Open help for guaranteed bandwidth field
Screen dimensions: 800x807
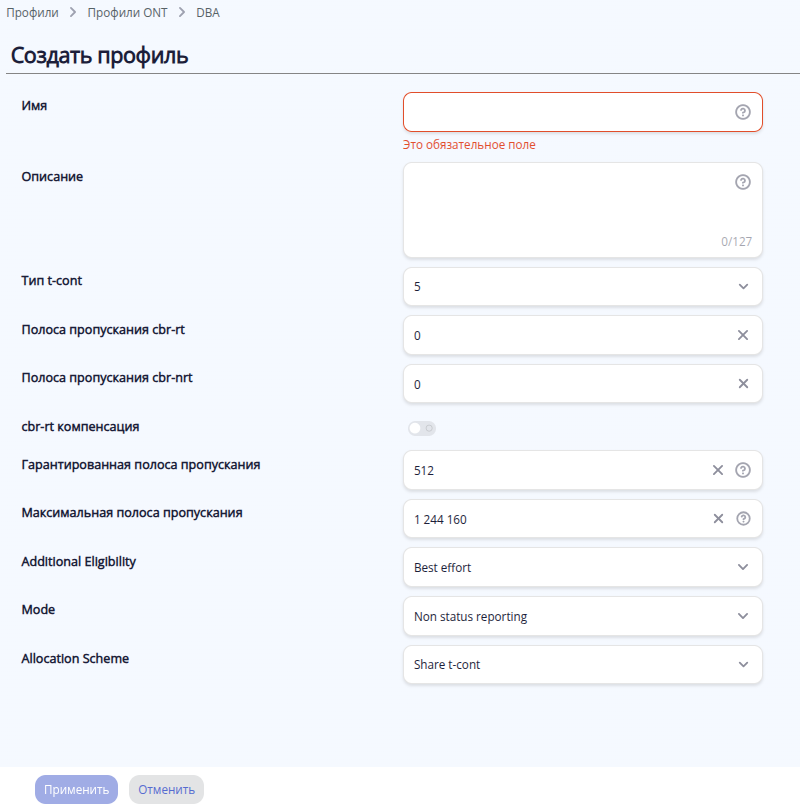(743, 470)
